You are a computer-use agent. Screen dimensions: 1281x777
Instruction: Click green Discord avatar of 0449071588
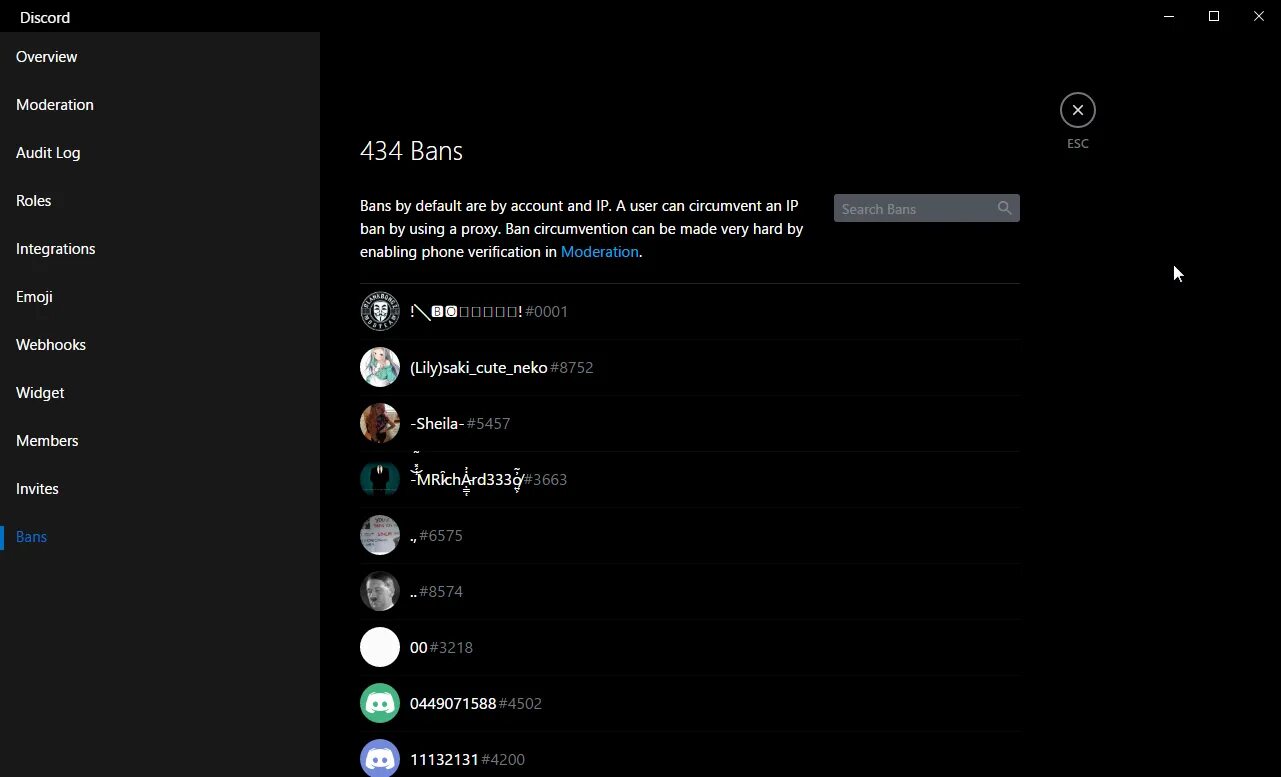coord(380,704)
